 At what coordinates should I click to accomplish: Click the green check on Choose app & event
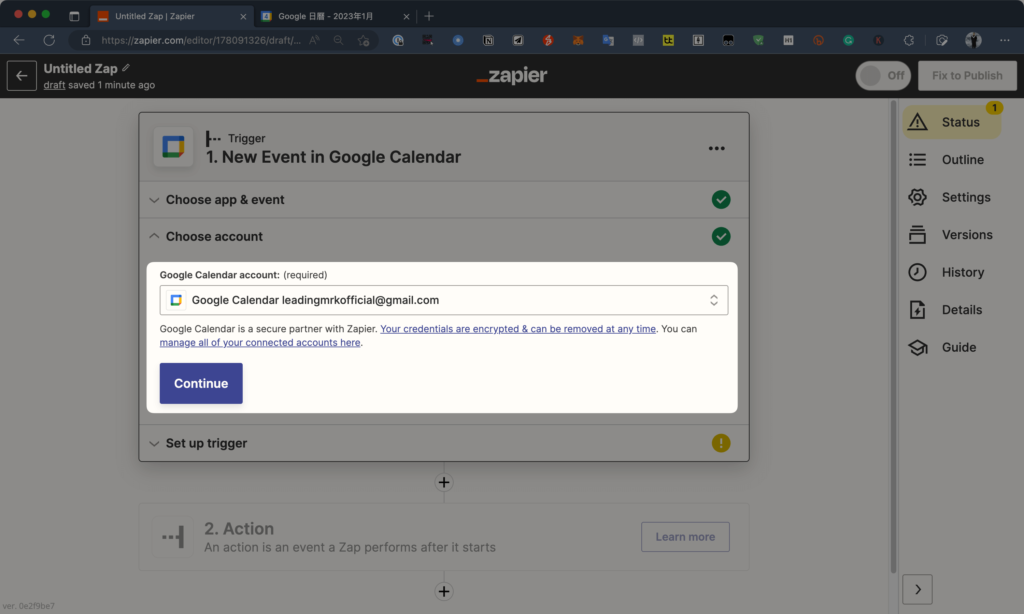[721, 200]
